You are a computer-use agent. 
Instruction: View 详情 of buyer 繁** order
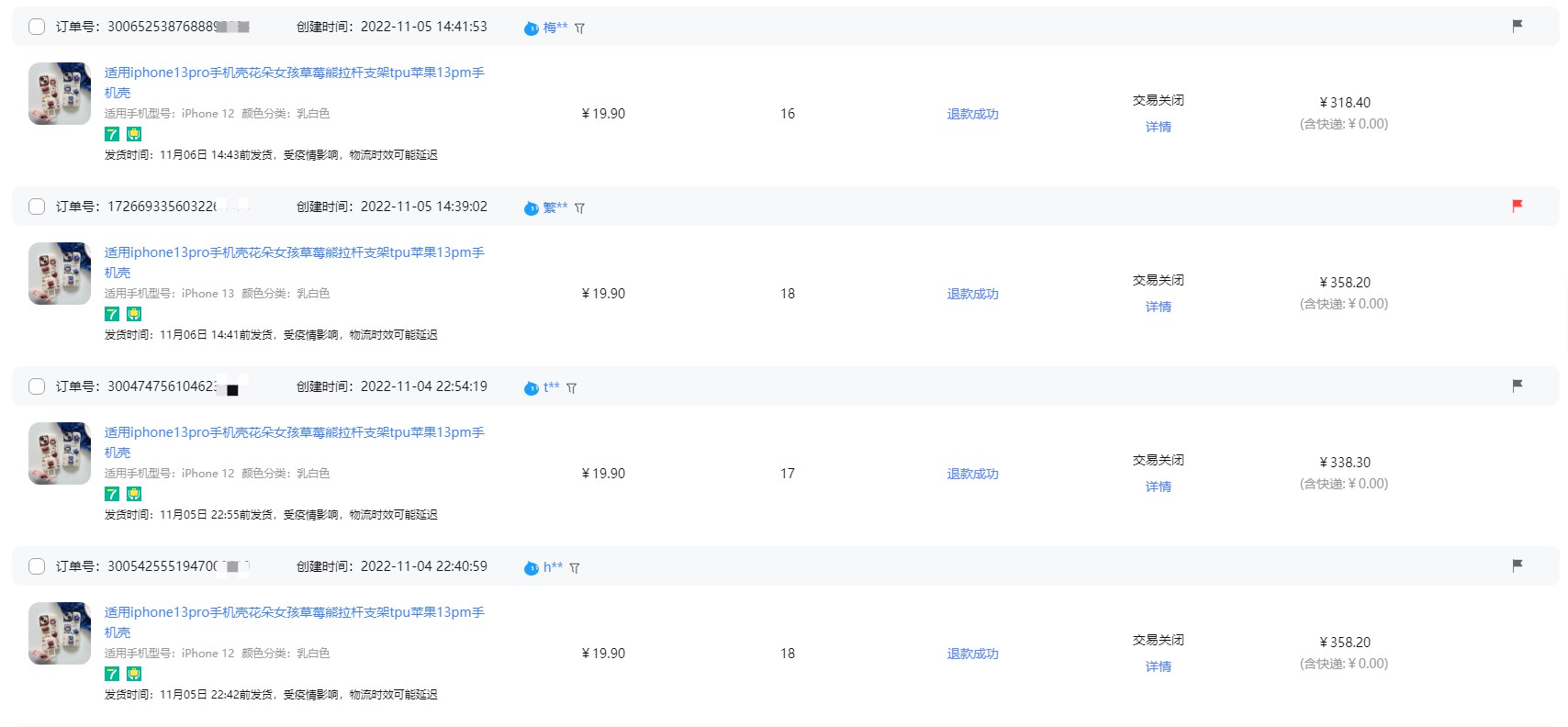pos(1158,307)
